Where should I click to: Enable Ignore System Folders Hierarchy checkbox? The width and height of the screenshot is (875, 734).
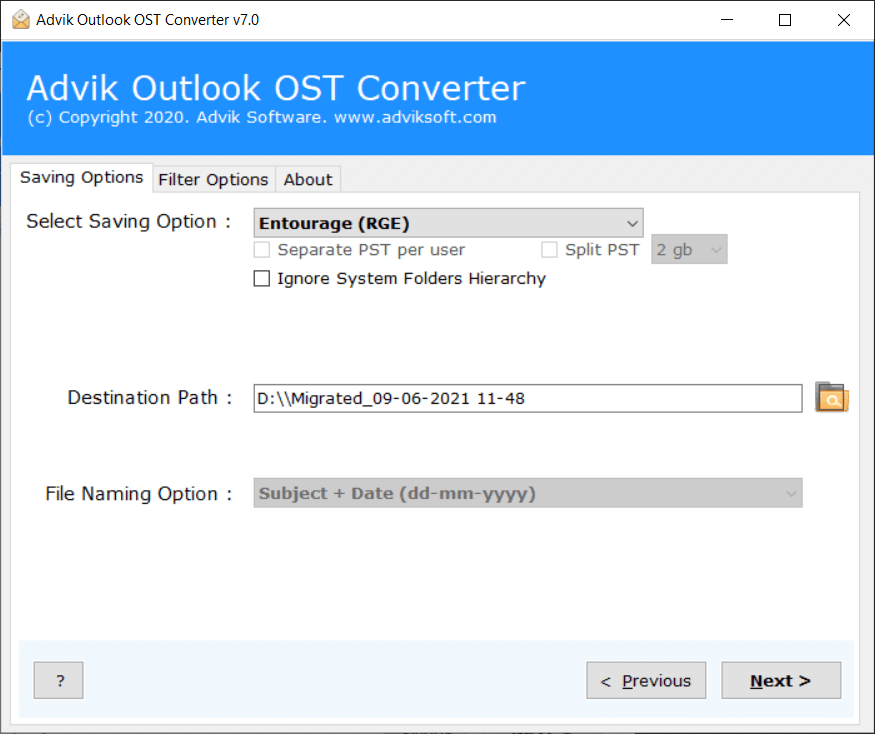[262, 278]
